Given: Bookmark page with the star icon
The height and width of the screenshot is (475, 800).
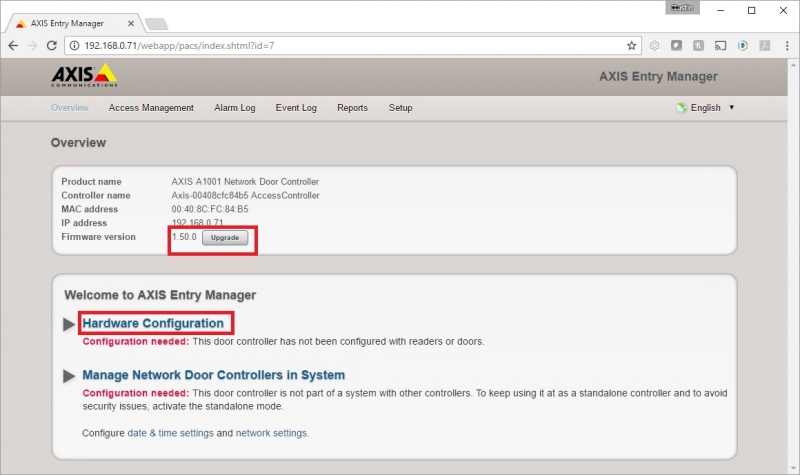Looking at the screenshot, I should pos(632,45).
